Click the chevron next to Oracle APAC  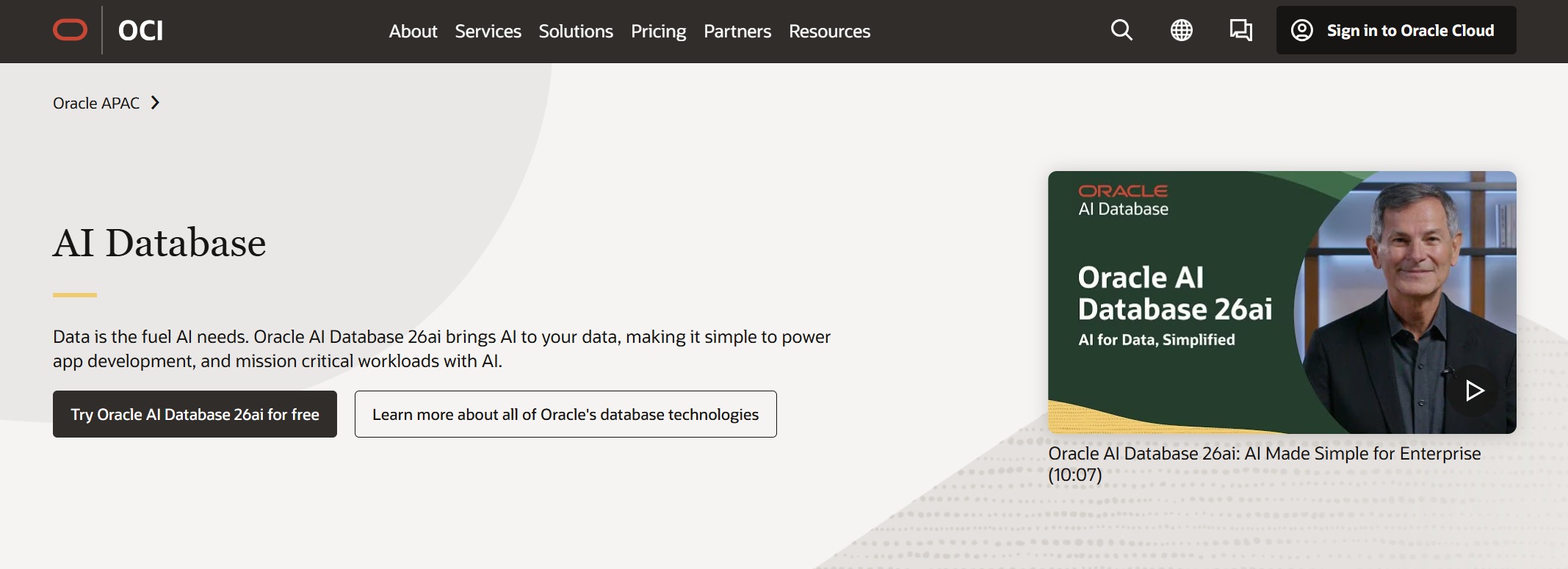point(155,103)
